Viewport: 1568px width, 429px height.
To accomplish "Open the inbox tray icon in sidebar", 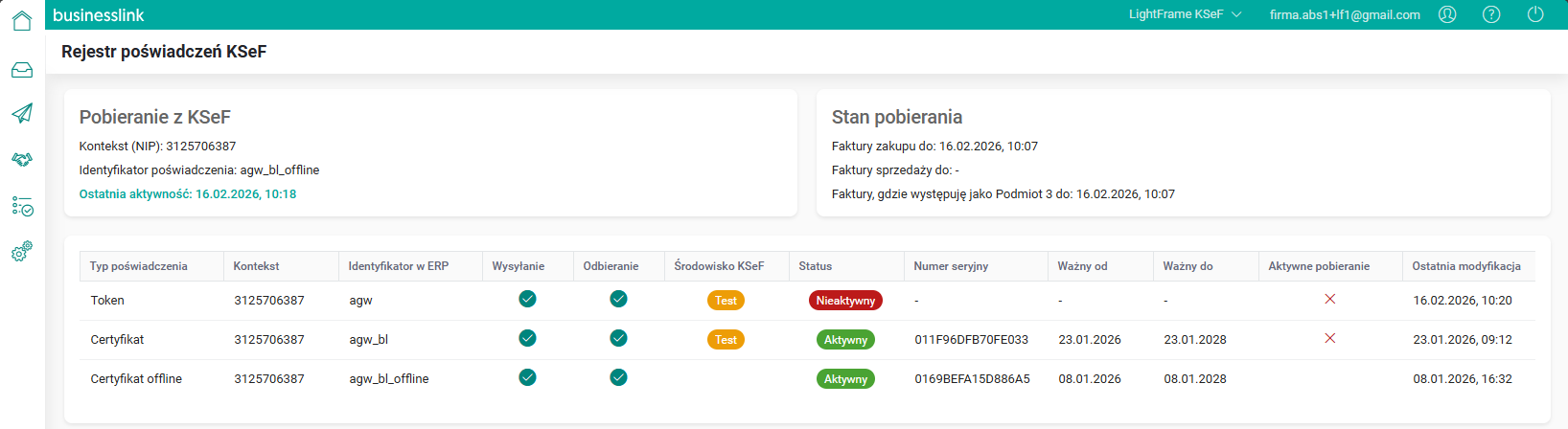I will [22, 70].
